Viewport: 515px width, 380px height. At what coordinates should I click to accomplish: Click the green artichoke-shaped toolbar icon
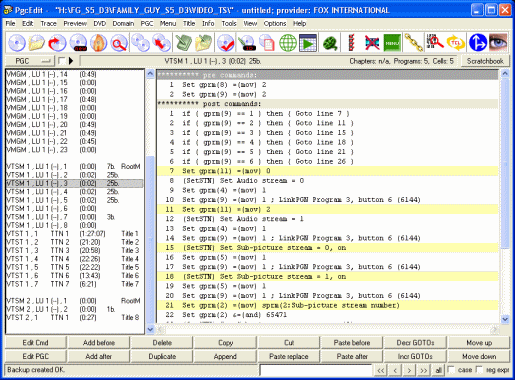(330, 43)
